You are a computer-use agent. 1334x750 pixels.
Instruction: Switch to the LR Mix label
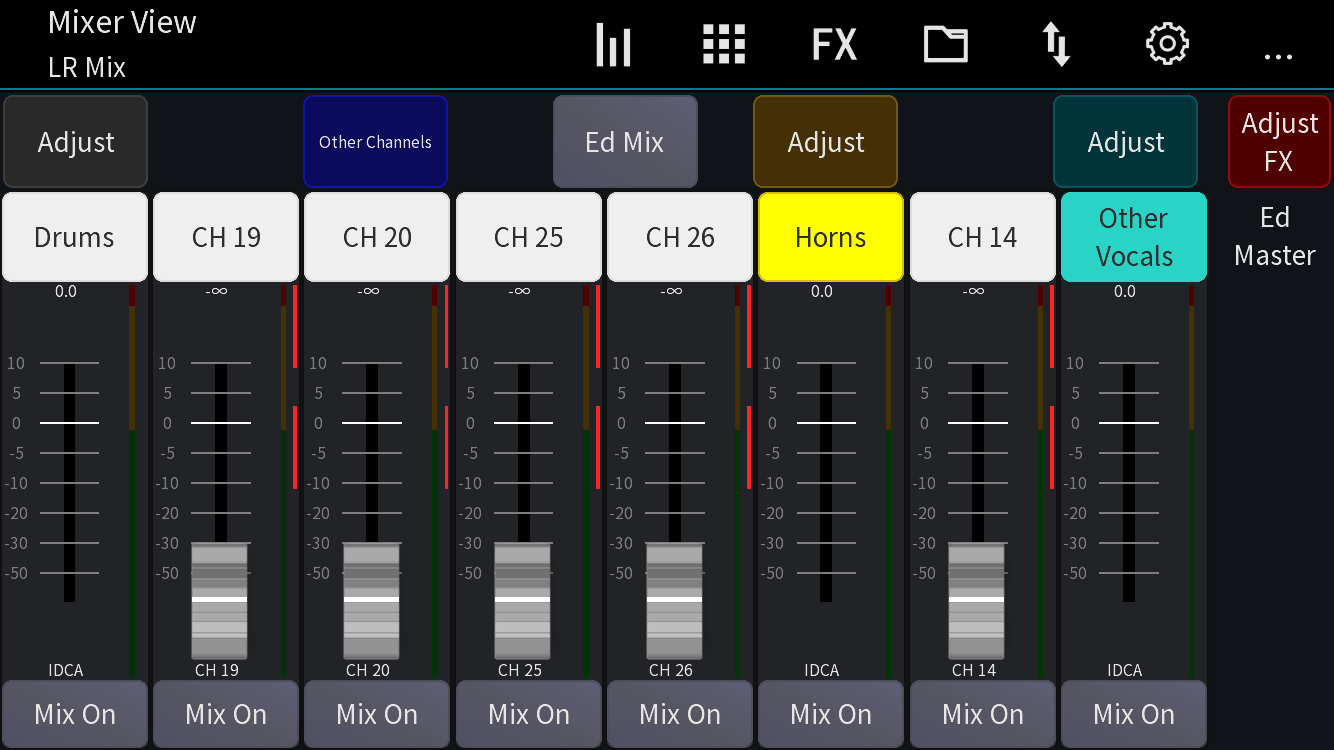click(88, 68)
